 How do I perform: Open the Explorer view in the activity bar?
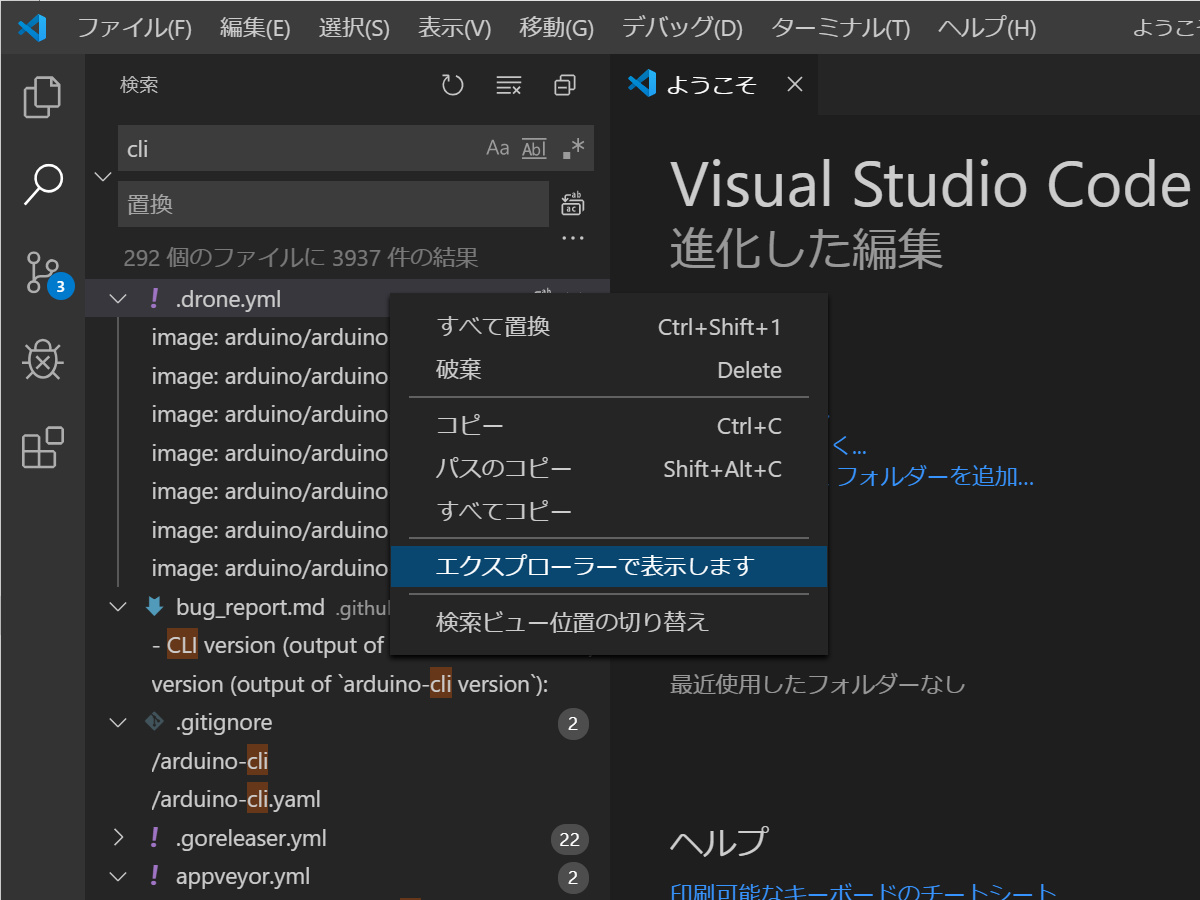[42, 96]
